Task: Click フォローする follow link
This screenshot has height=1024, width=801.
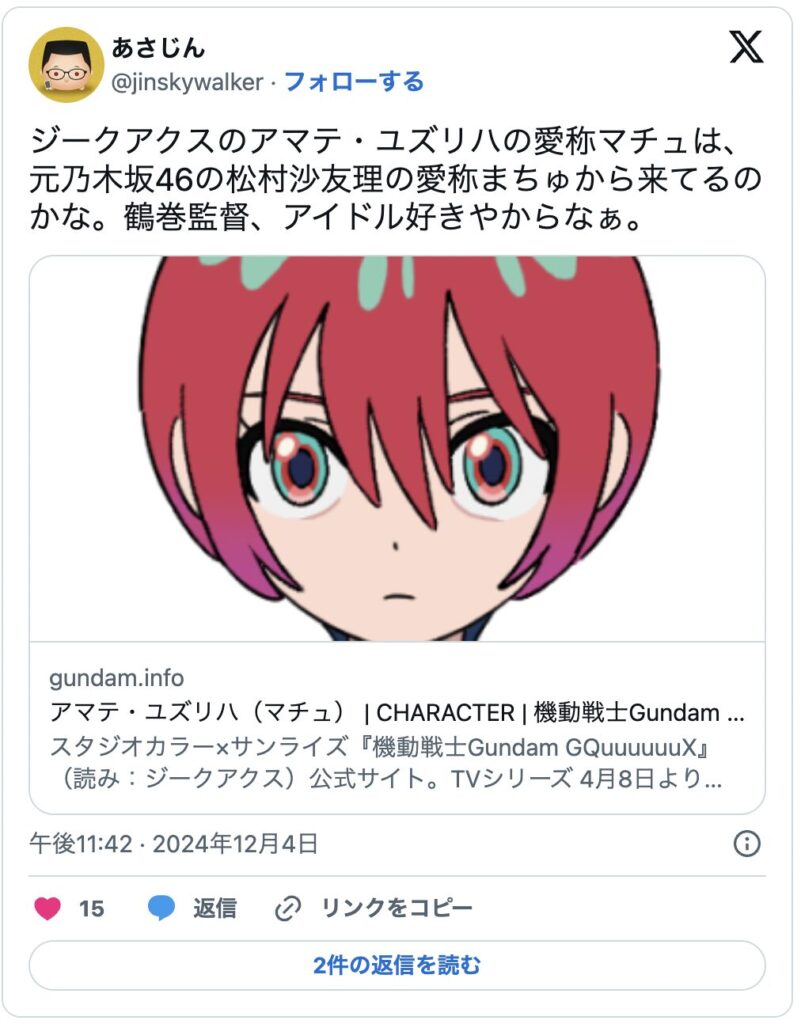Action: (354, 82)
